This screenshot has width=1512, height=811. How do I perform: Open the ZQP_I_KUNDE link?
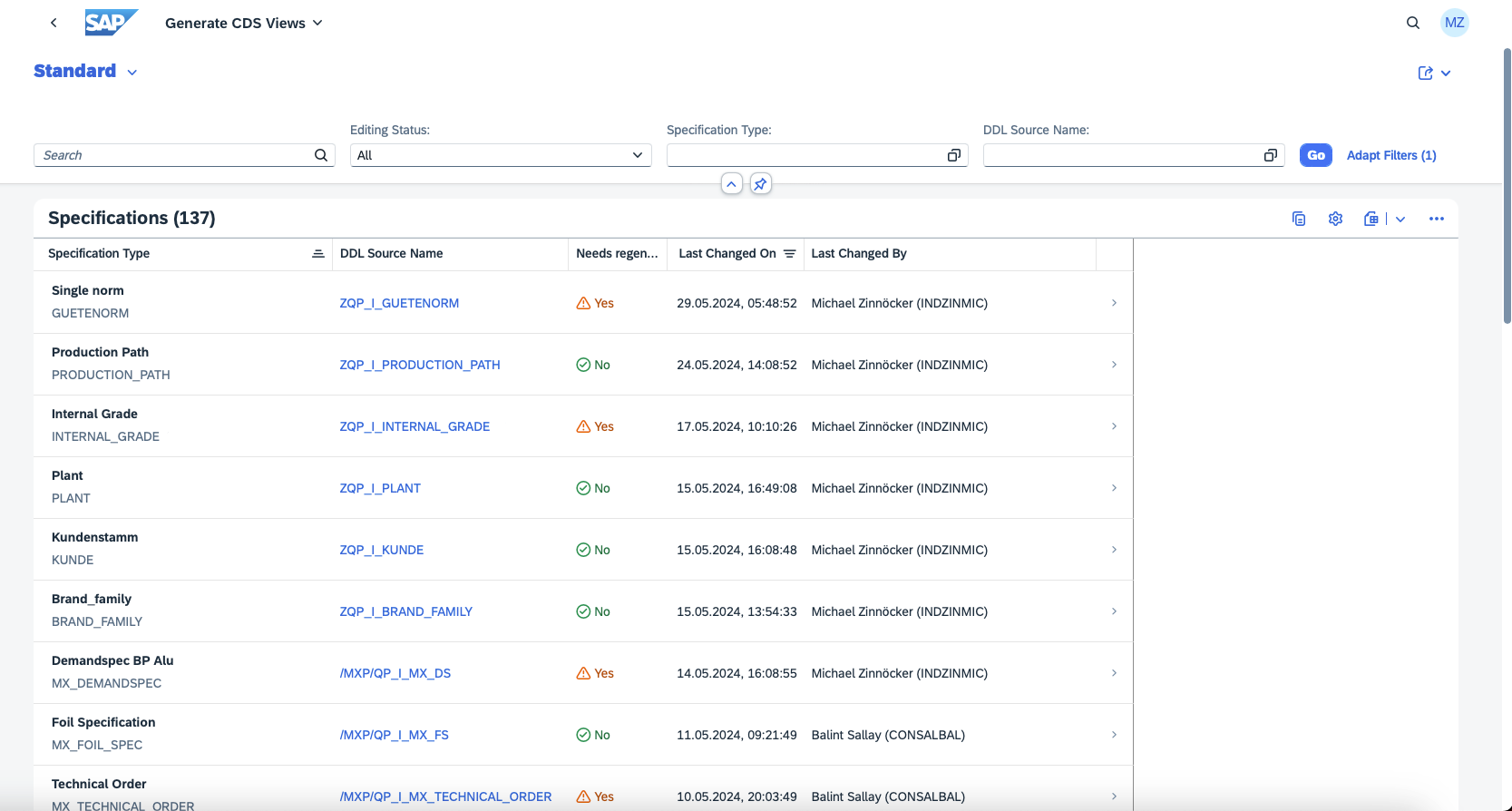[x=382, y=550]
